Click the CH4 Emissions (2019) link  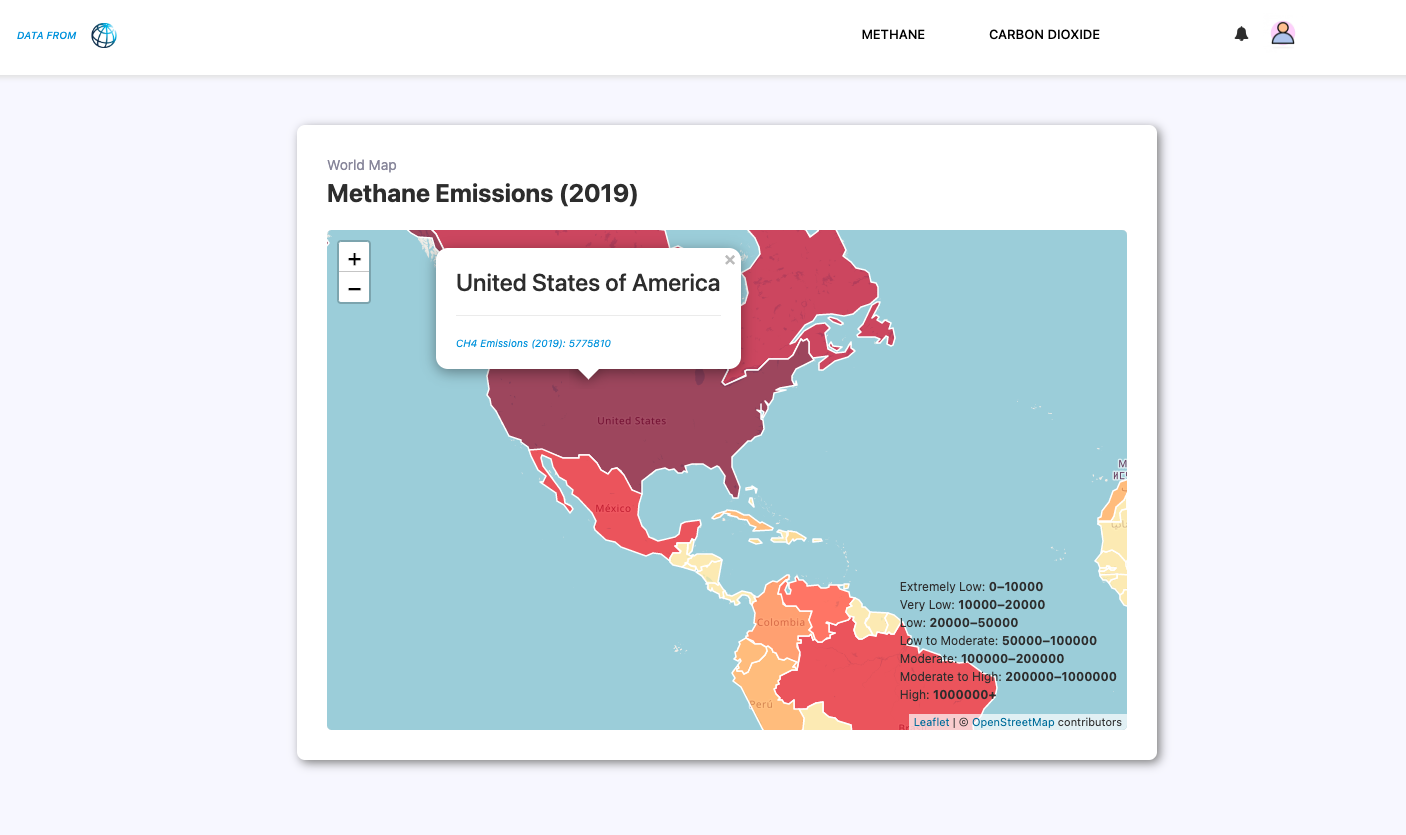pos(533,343)
